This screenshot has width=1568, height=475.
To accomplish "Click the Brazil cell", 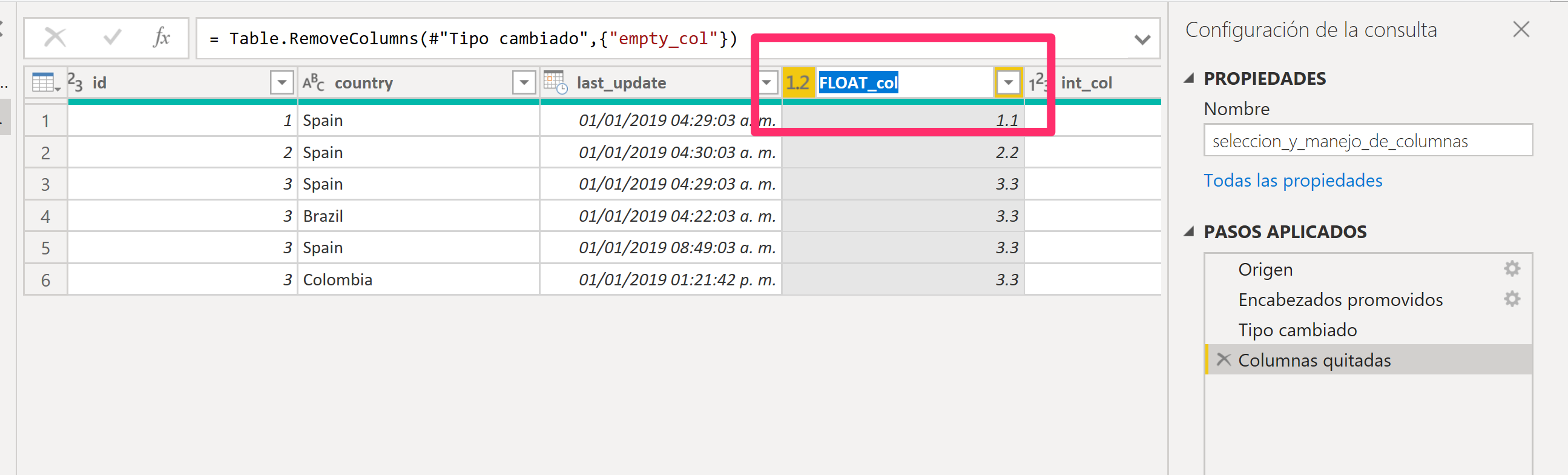I will click(x=418, y=216).
